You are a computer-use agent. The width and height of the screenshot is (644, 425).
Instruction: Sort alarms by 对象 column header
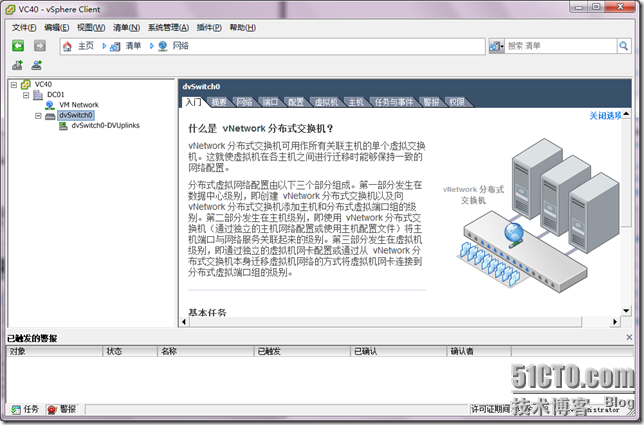(54, 351)
